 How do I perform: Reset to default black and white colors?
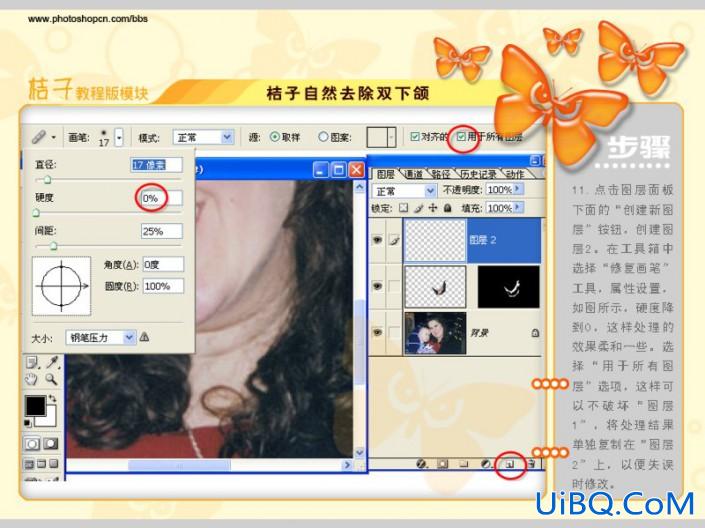28,423
